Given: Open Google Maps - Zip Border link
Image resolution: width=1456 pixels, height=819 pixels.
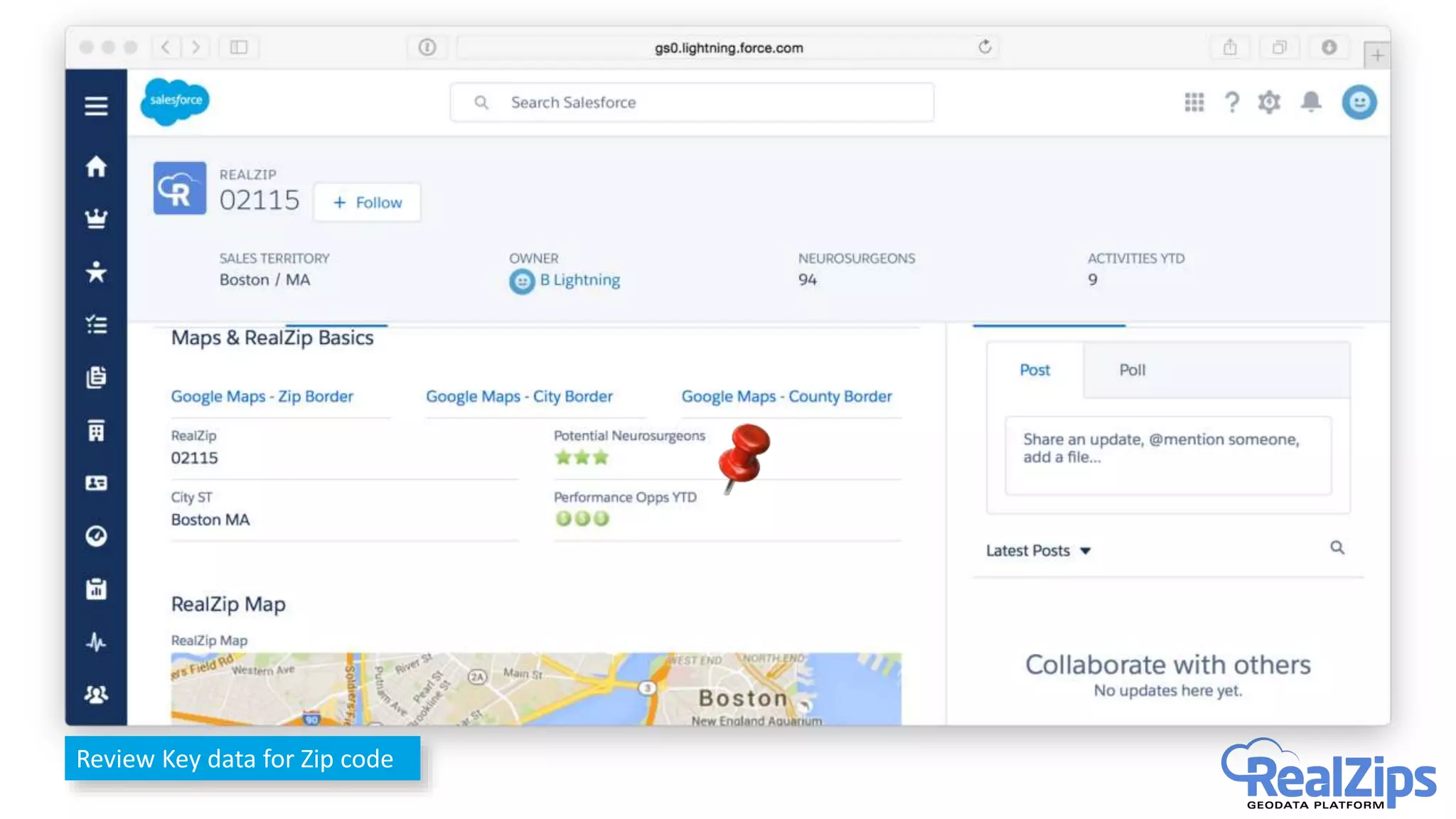Looking at the screenshot, I should coord(262,396).
